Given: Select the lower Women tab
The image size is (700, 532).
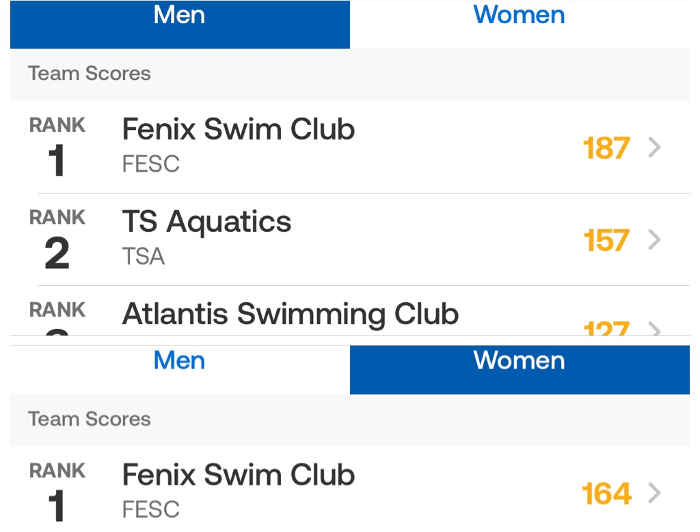Looking at the screenshot, I should (519, 361).
